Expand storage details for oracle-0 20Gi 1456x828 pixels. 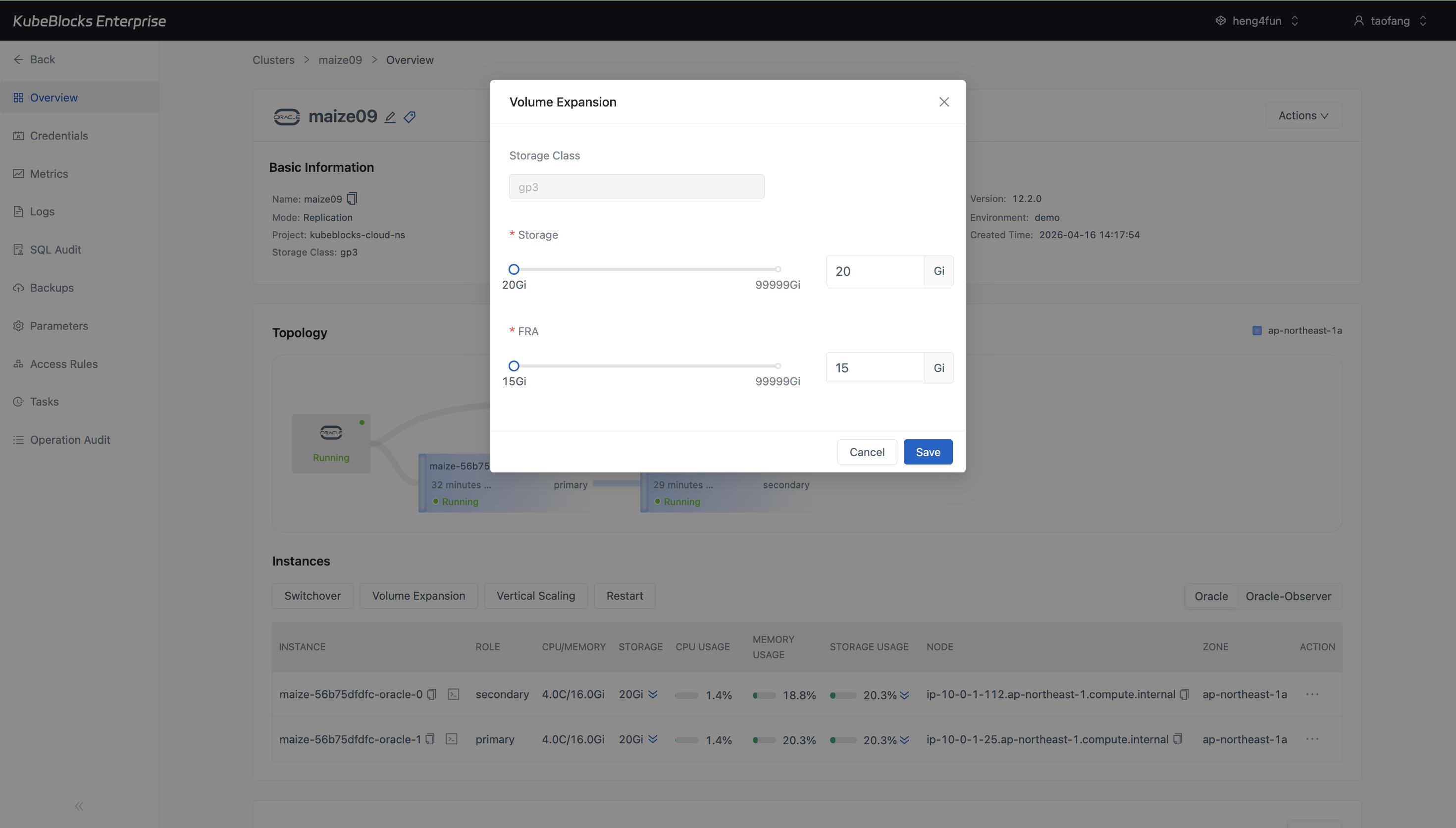click(x=653, y=694)
